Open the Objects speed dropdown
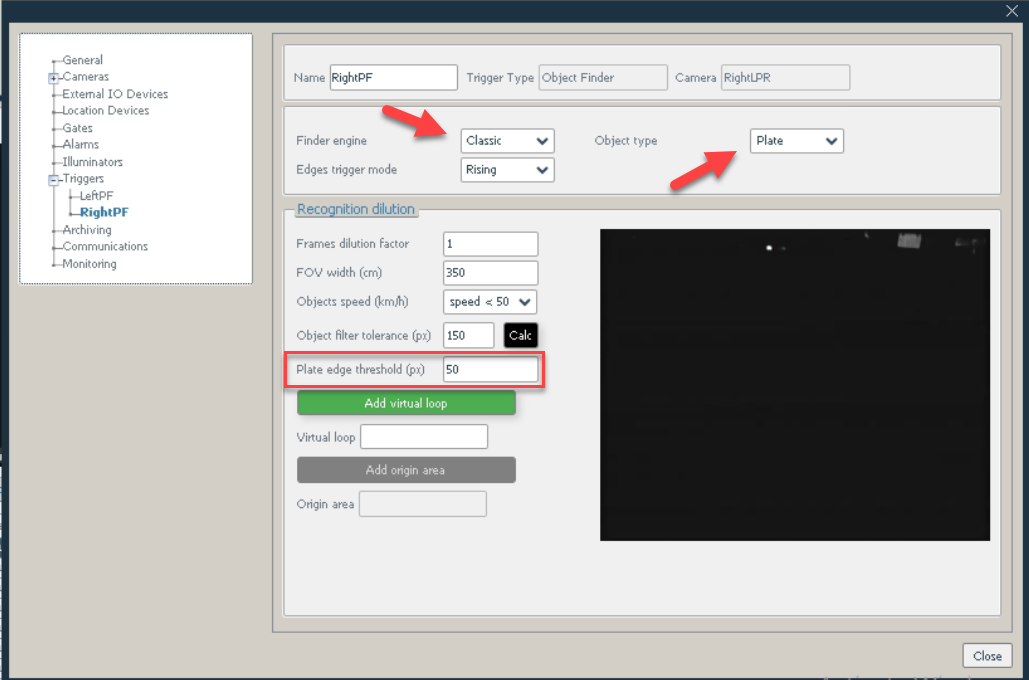Screen dimensions: 1029x680 489,302
